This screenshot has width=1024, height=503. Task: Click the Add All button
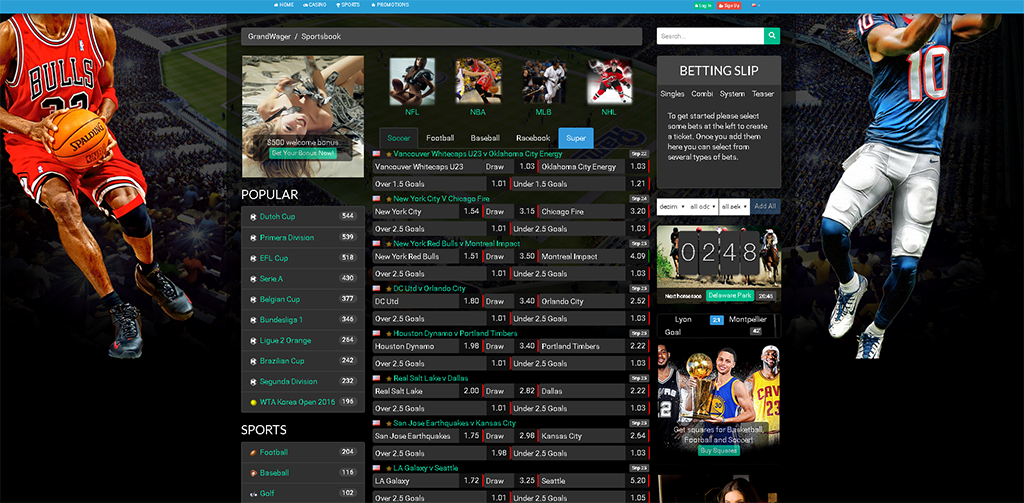point(765,206)
